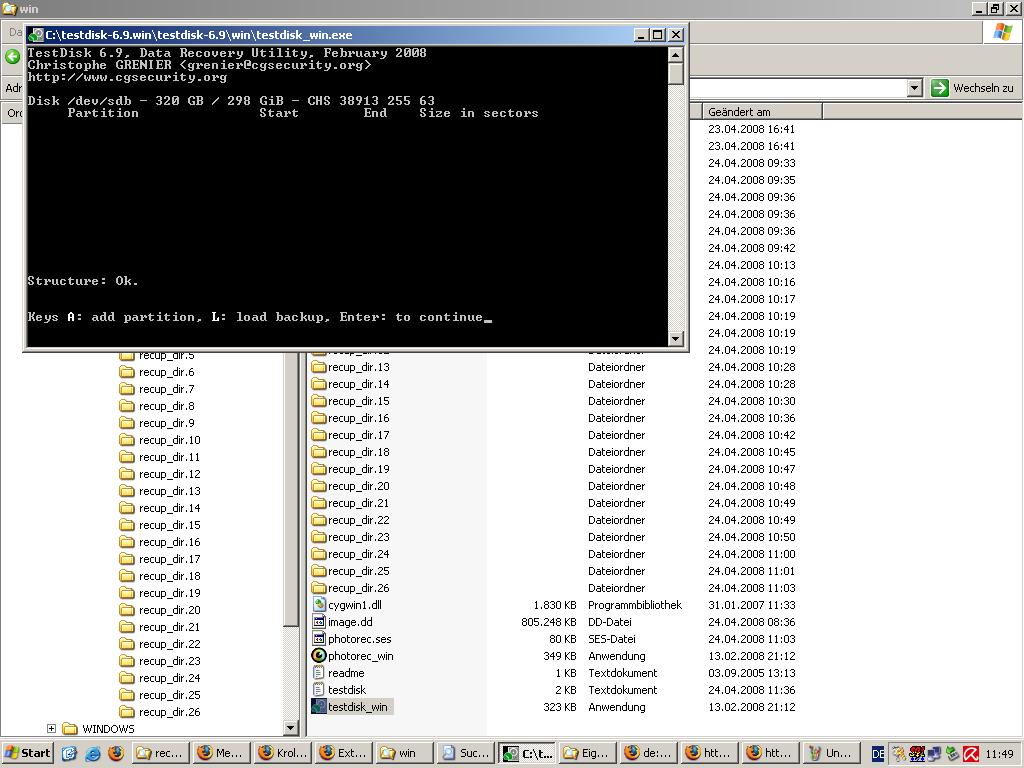
Task: Switch to the Krol... taskbar button
Action: tap(282, 753)
